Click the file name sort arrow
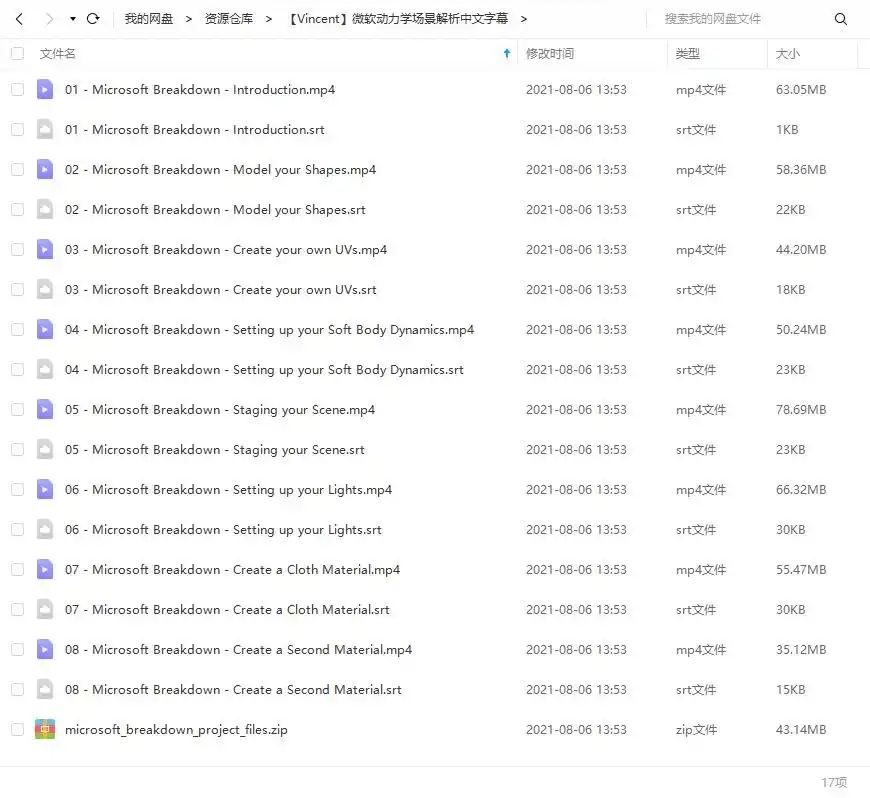This screenshot has height=798, width=870. pyautogui.click(x=507, y=54)
